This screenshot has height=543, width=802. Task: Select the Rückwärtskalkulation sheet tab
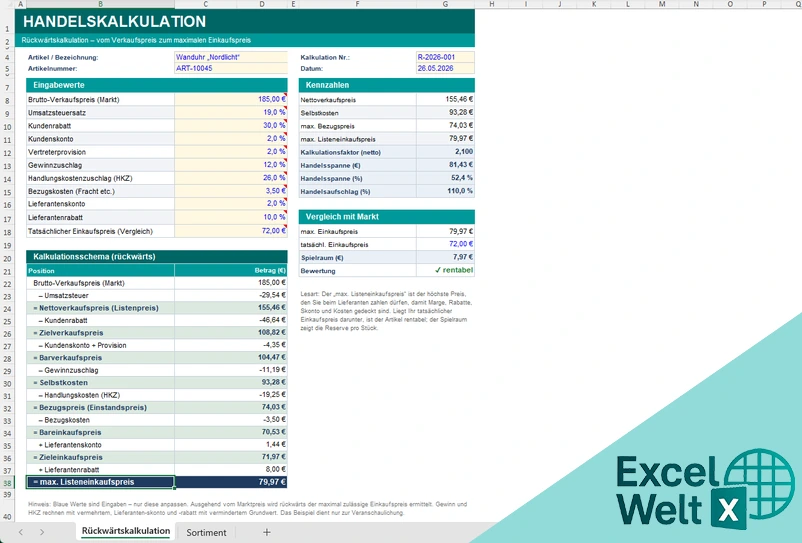(x=126, y=531)
